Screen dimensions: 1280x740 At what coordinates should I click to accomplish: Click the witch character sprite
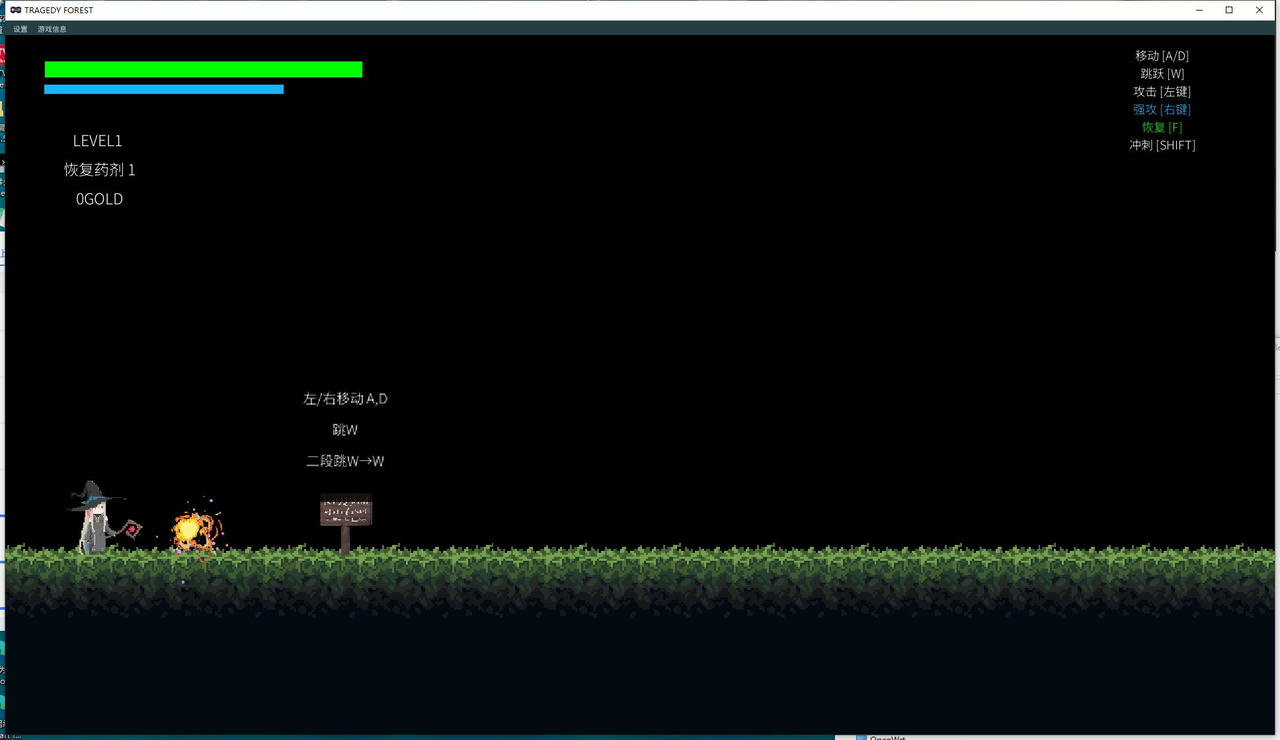(93, 520)
